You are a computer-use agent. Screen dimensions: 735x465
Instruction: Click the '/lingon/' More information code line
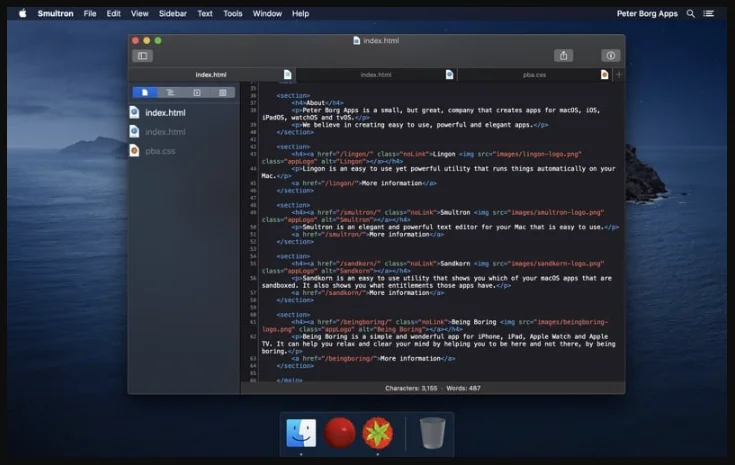click(x=364, y=183)
